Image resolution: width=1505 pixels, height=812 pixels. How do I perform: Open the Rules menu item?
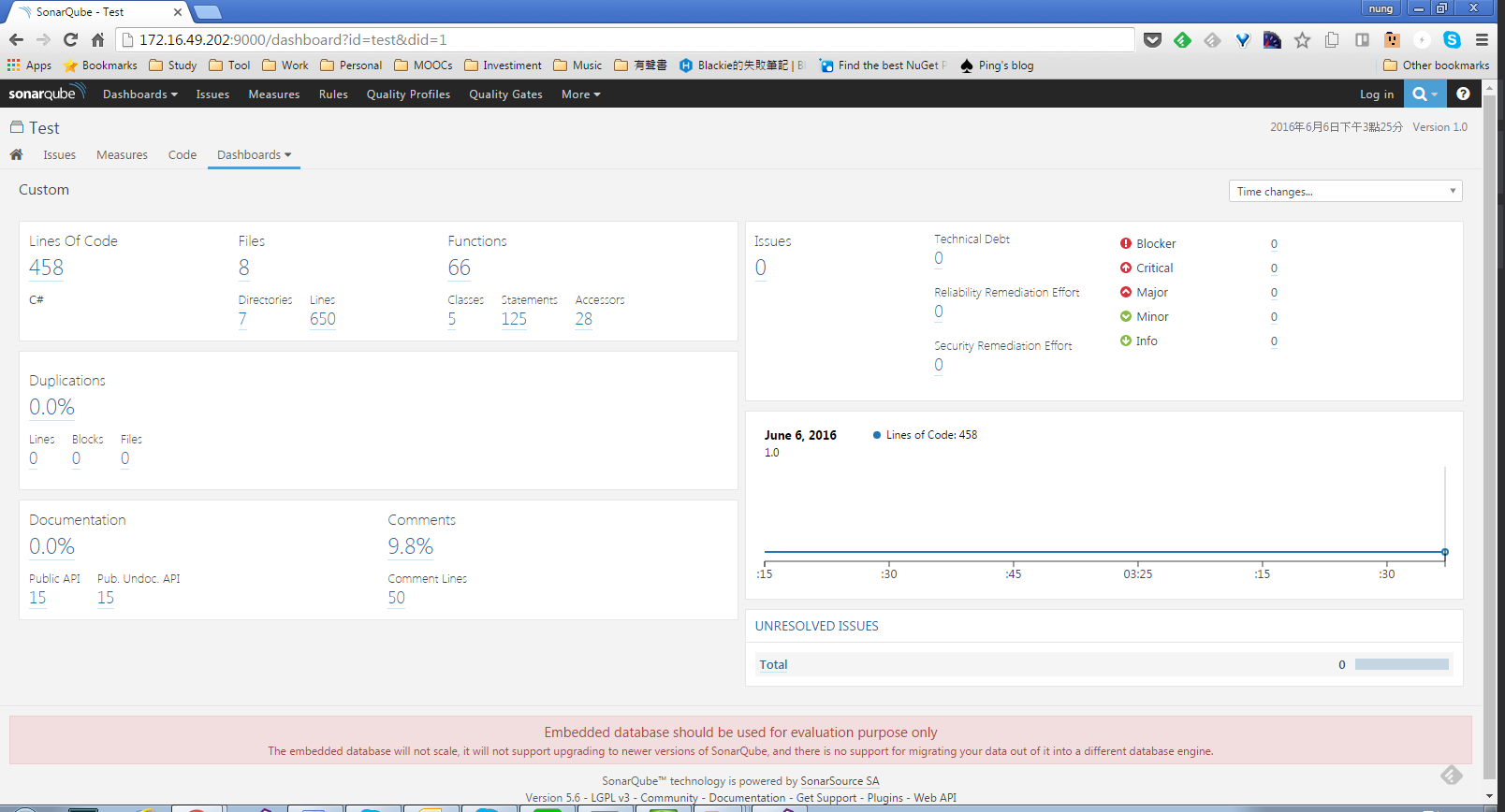point(333,94)
